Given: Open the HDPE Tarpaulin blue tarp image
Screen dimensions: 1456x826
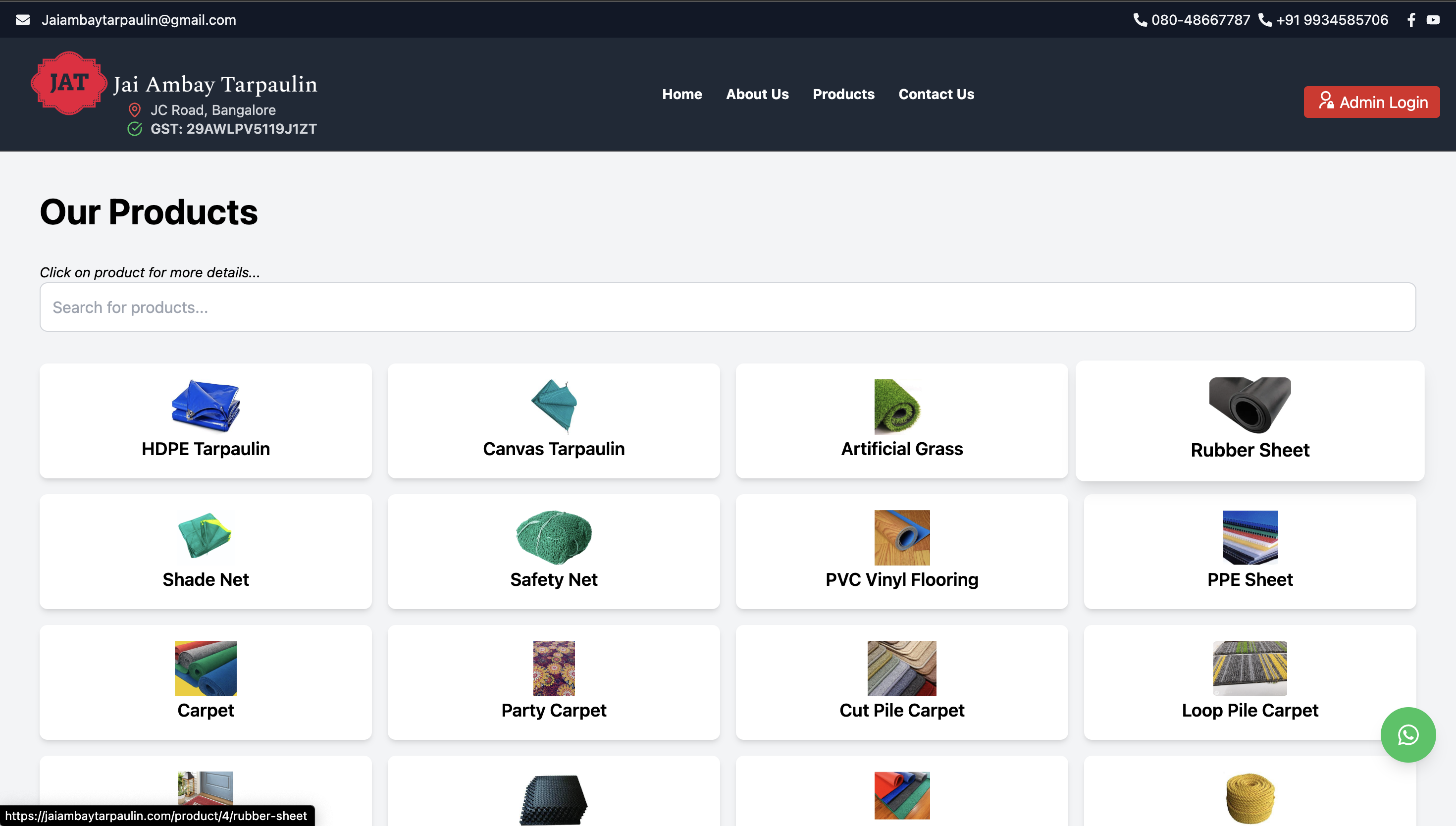Looking at the screenshot, I should (x=206, y=406).
